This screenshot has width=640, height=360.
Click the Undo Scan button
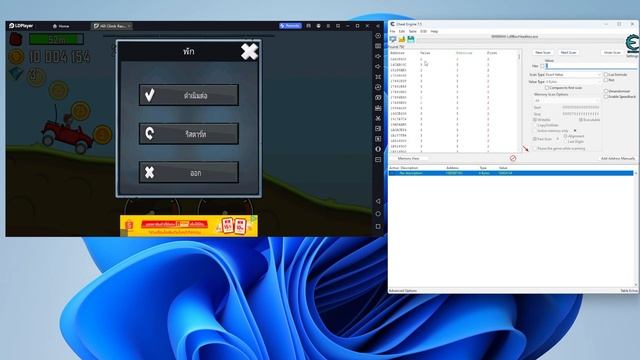(612, 52)
